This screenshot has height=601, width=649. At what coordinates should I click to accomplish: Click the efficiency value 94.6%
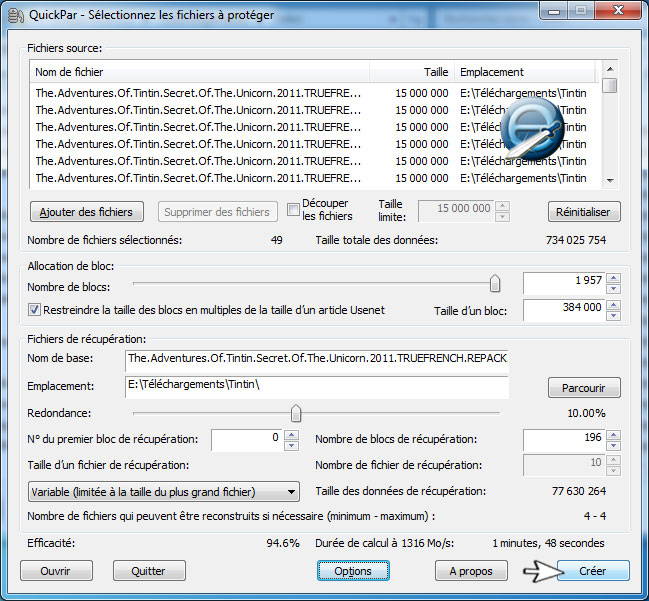(x=283, y=543)
